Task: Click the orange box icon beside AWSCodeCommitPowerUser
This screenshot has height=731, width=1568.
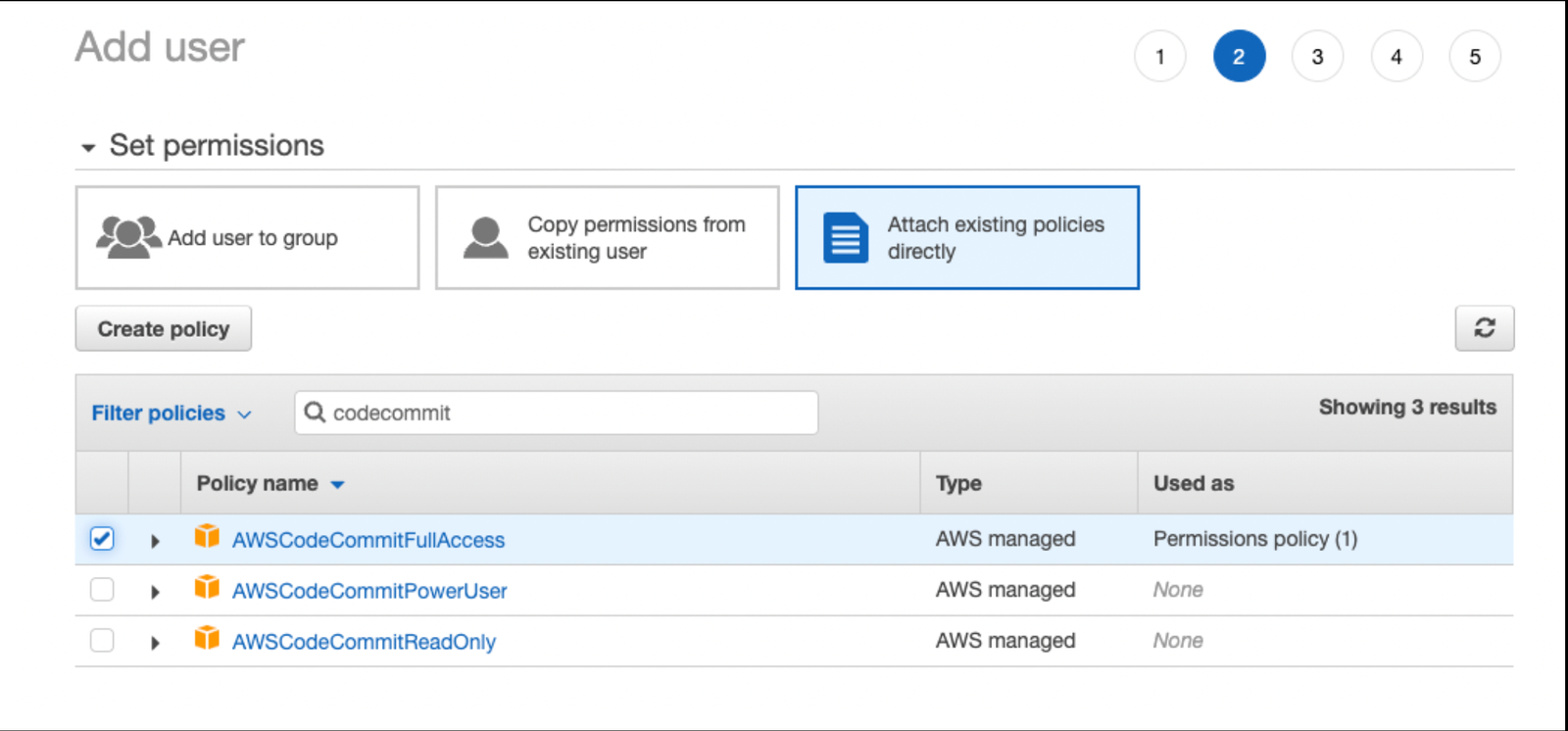Action: (x=207, y=587)
